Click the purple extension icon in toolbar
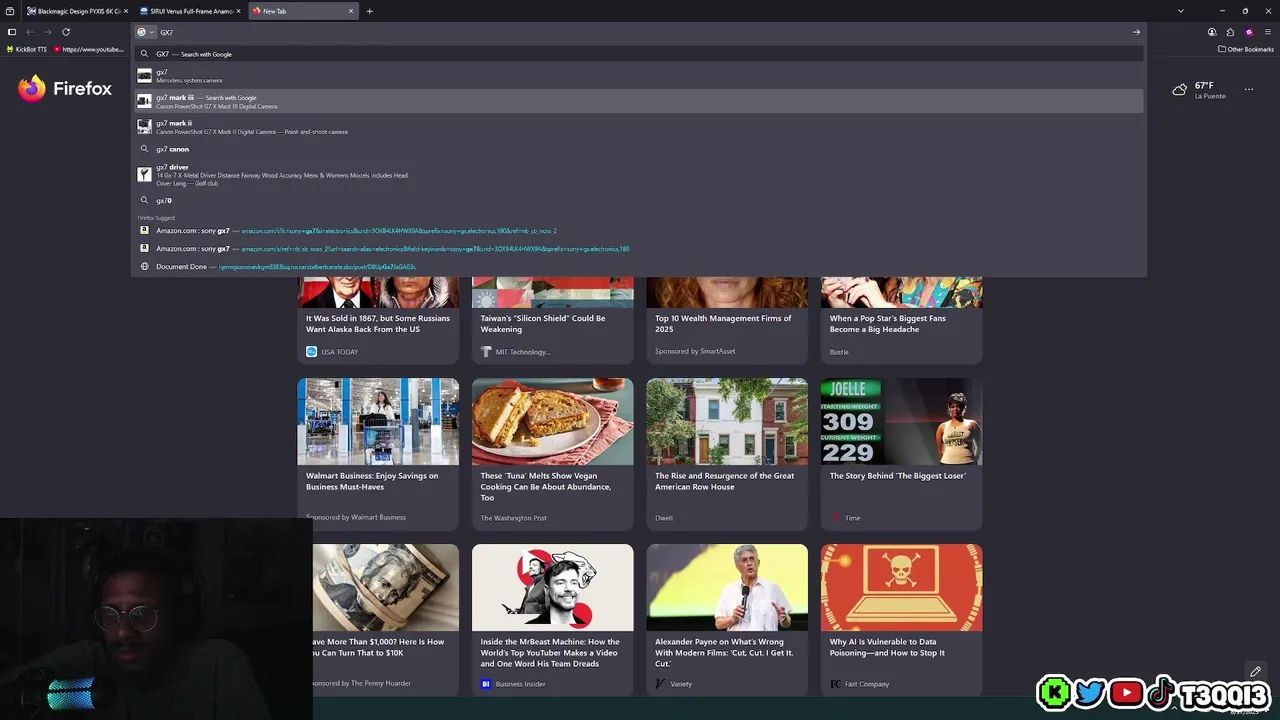 coord(1248,32)
